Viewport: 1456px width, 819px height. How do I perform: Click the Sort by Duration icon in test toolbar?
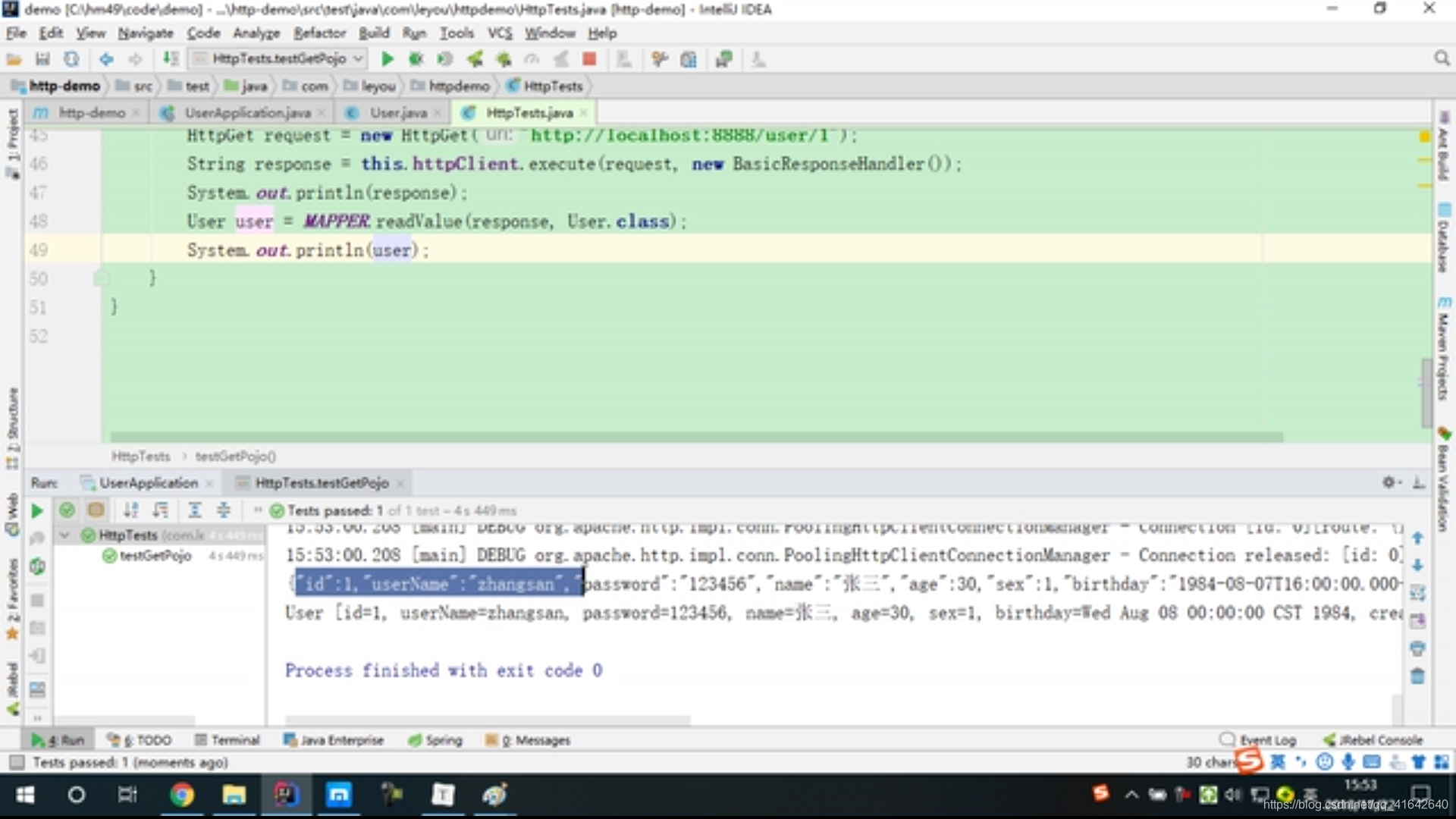pyautogui.click(x=161, y=510)
